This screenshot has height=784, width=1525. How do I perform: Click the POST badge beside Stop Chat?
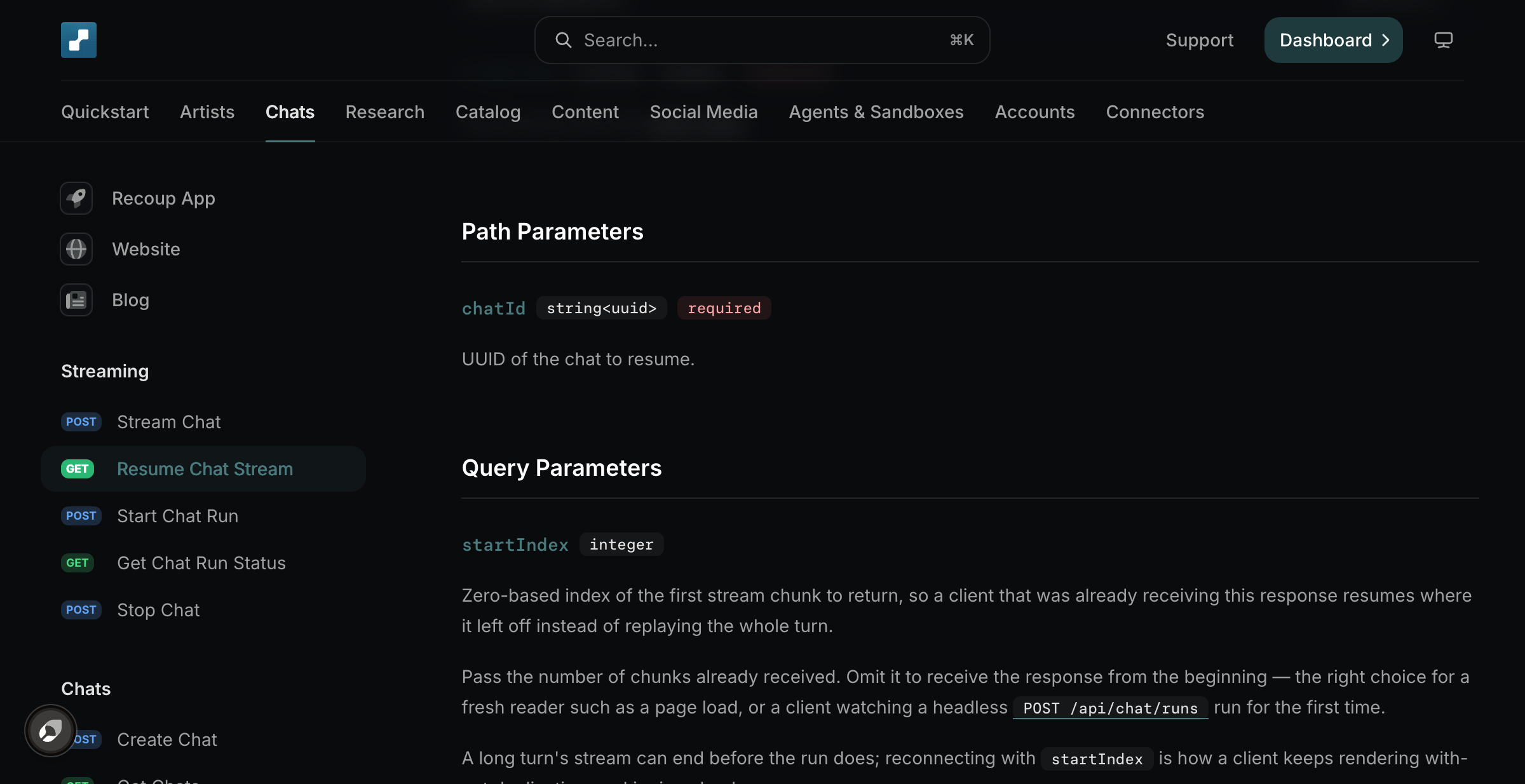(x=81, y=610)
